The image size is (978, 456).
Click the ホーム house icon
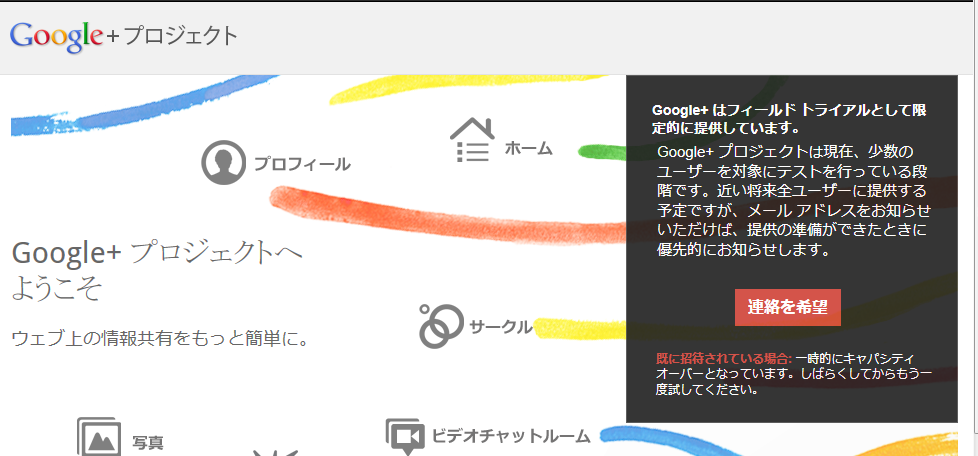click(x=472, y=142)
